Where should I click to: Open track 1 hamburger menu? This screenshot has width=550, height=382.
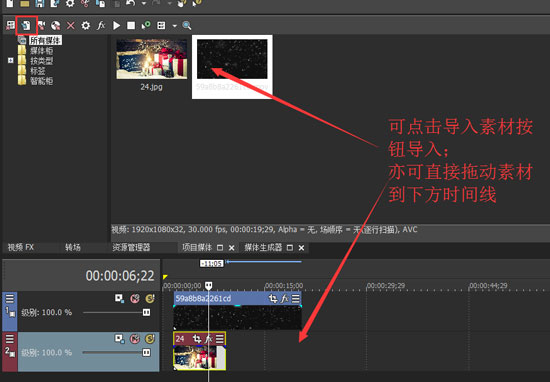(9, 299)
